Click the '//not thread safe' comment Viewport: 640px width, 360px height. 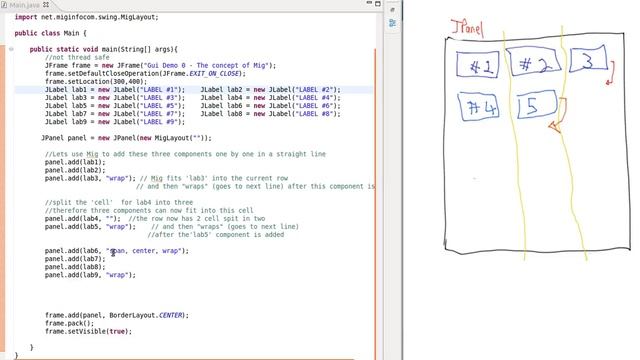pyautogui.click(x=77, y=58)
